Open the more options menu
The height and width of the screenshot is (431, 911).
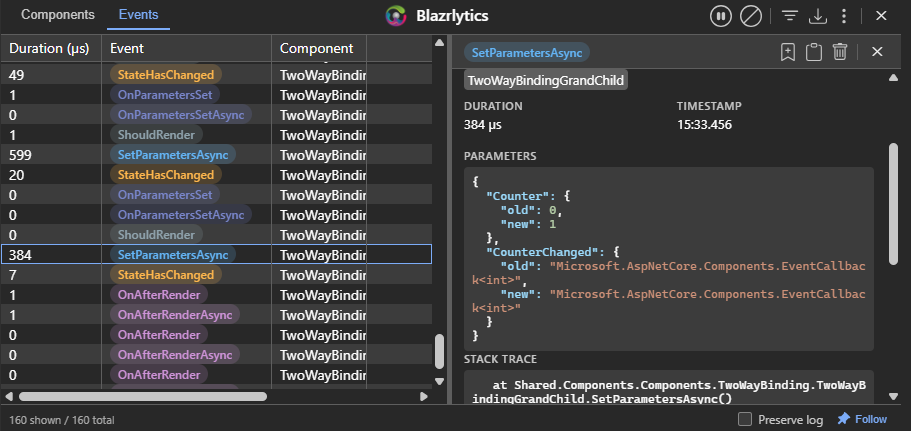[844, 16]
